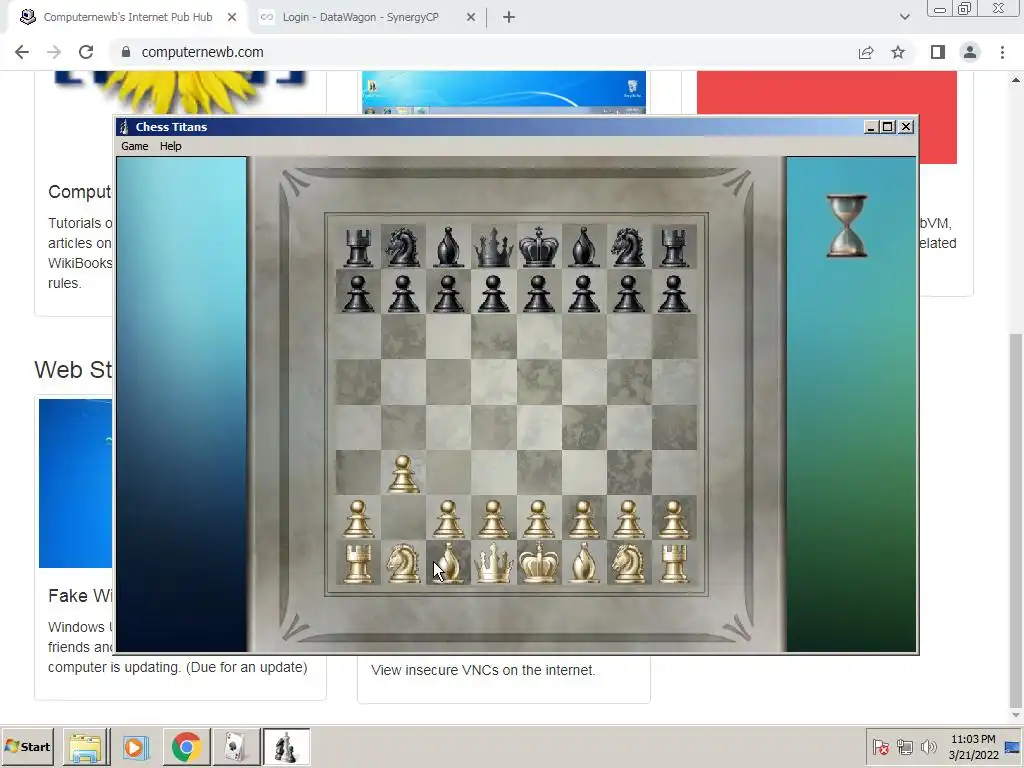This screenshot has height=768, width=1024.
Task: Click the black knight on g8
Action: 628,247
